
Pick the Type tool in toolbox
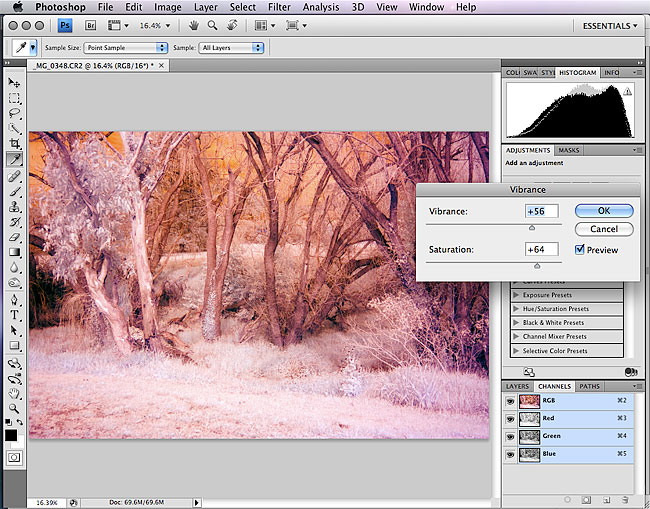(x=14, y=314)
